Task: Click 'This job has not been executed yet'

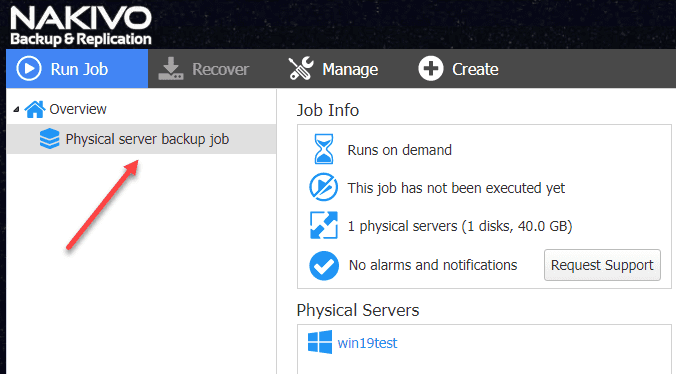Action: [456, 188]
